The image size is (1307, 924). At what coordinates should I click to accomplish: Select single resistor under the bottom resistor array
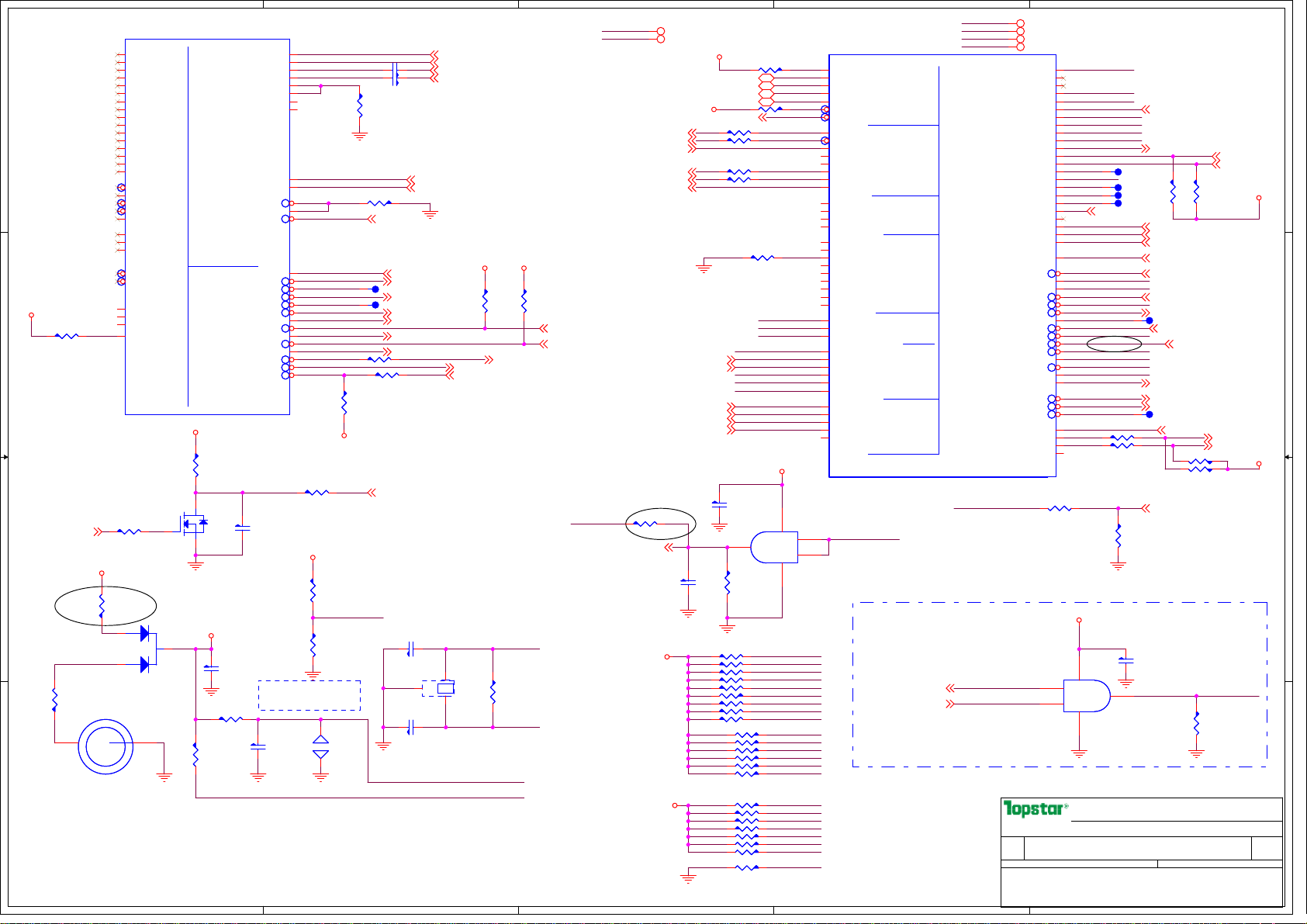tap(746, 867)
